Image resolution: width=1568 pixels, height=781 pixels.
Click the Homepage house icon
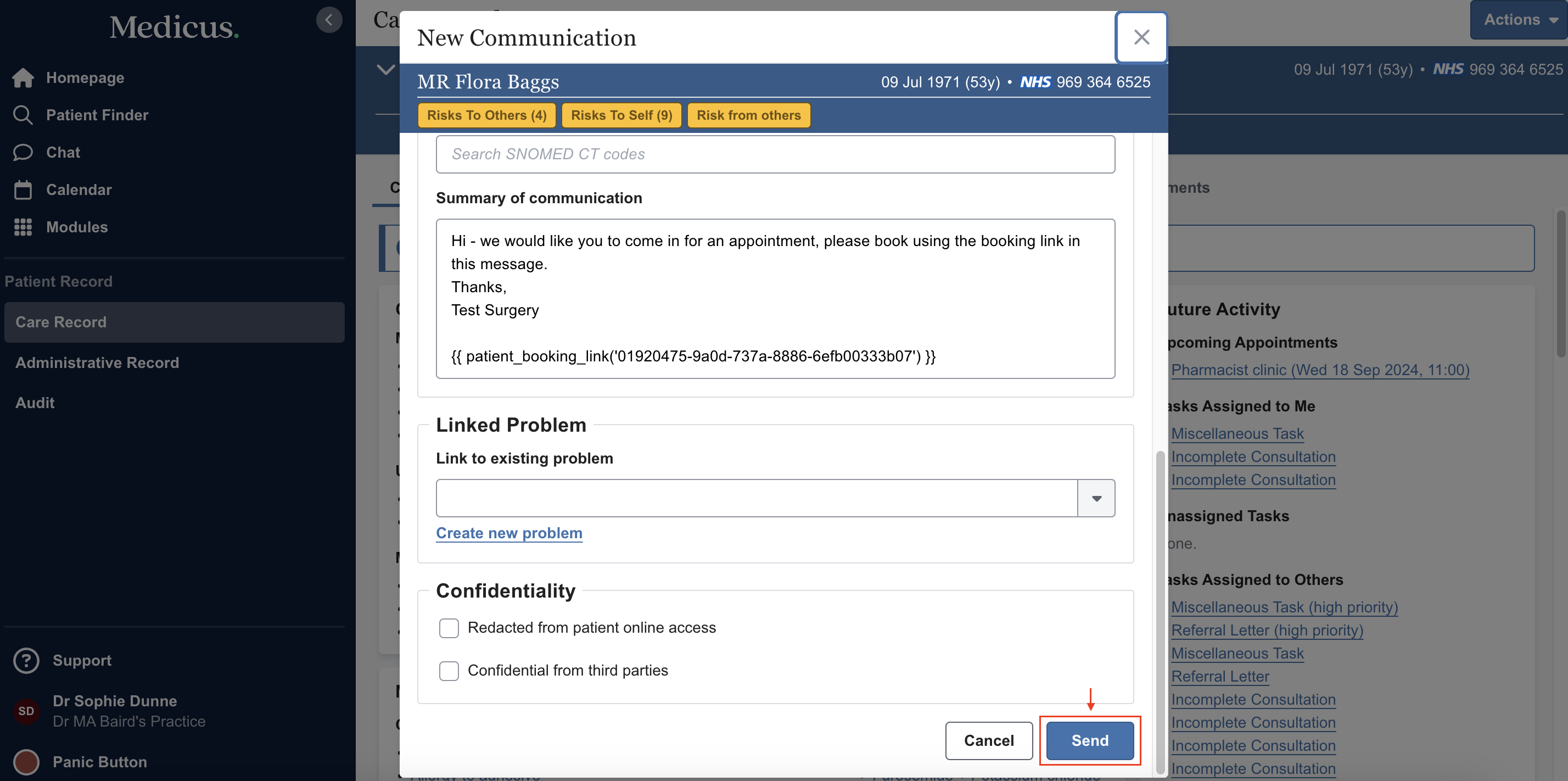23,78
